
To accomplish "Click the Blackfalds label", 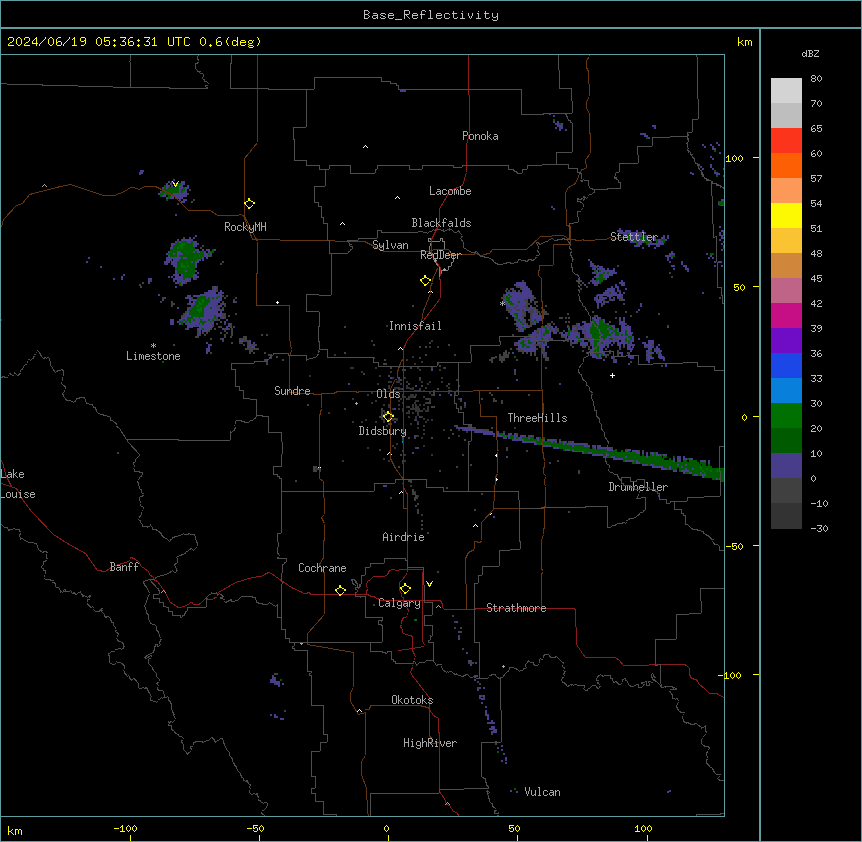I will pos(441,223).
